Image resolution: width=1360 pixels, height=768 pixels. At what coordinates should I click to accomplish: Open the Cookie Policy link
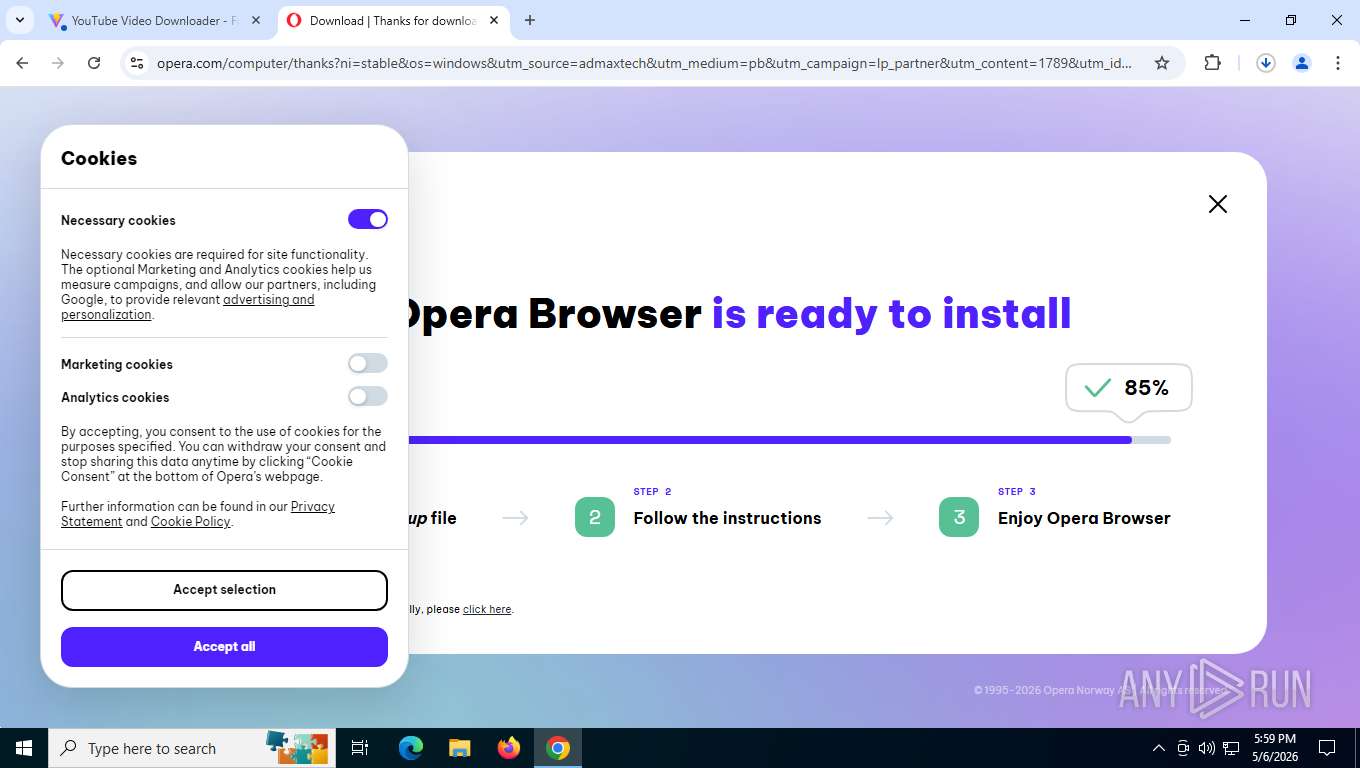coord(191,522)
